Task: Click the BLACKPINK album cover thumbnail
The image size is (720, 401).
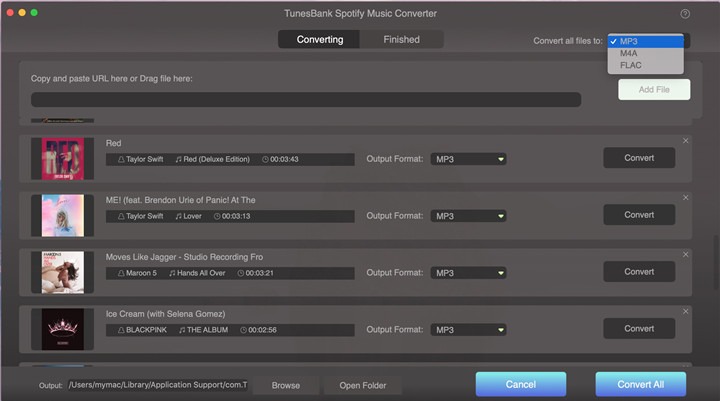Action: 62,329
